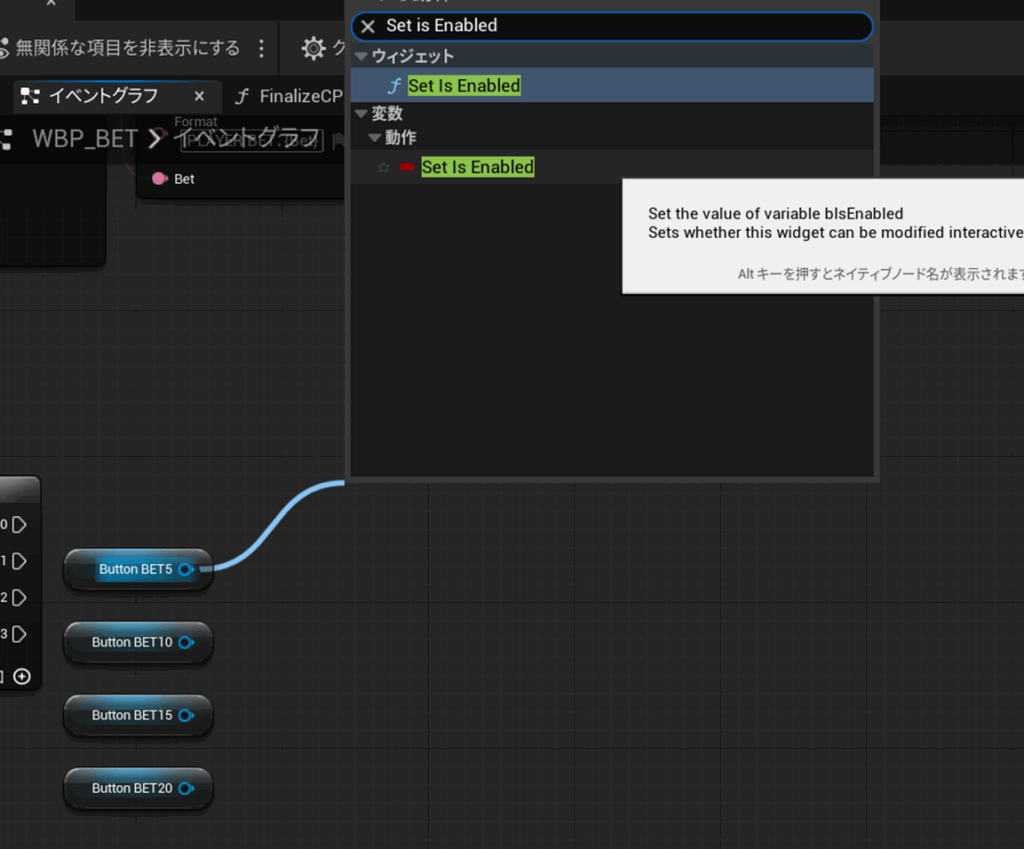Open the settings gear in the toolbar
The image size is (1024, 849).
(314, 48)
